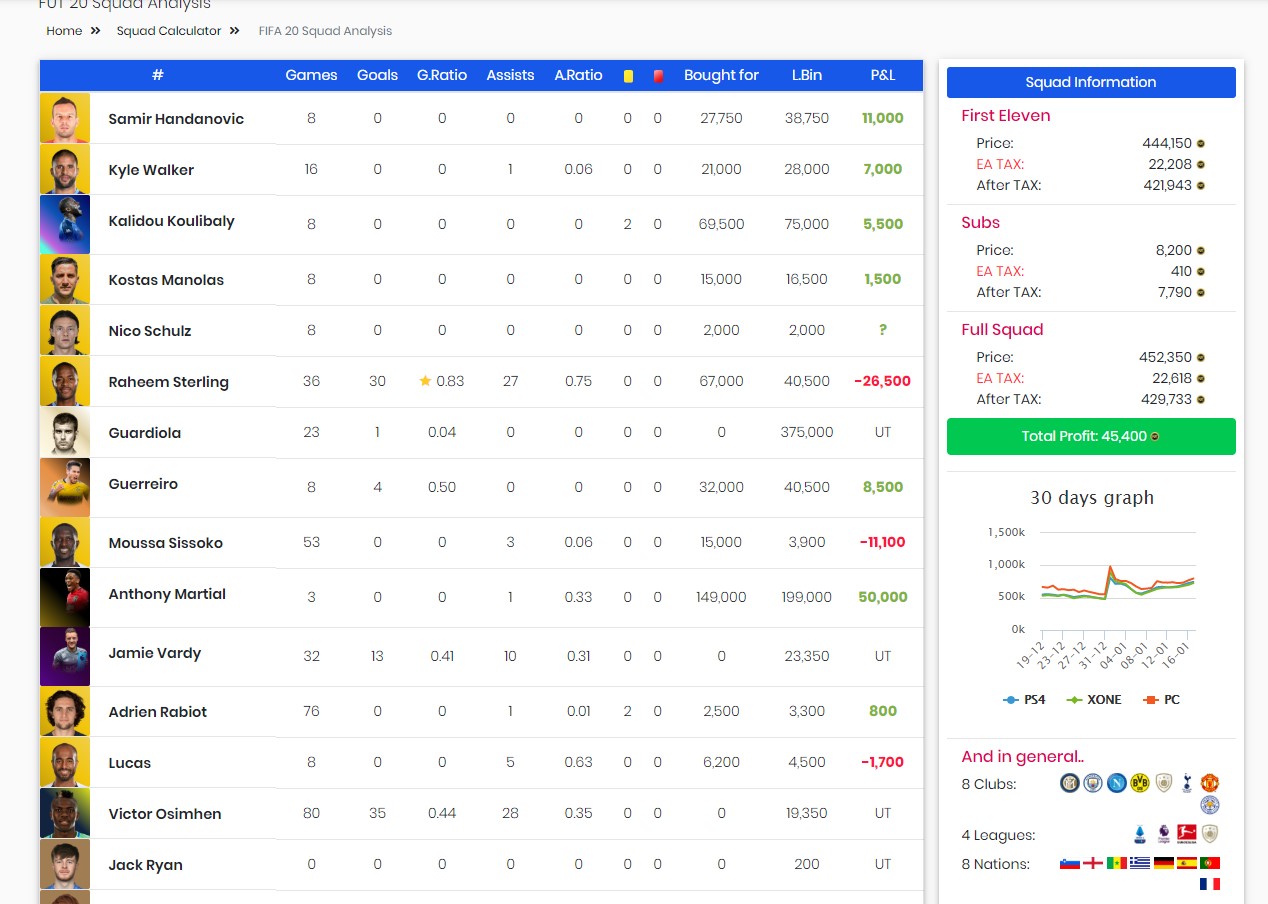
Task: Open Squad Calculator breadcrumb link
Action: [169, 31]
